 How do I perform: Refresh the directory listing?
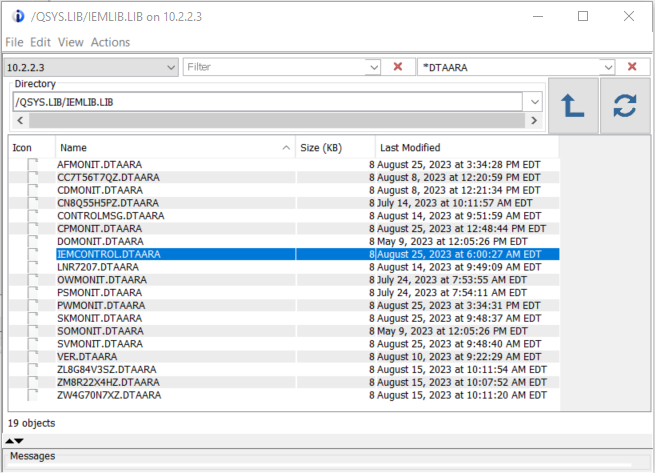(625, 105)
